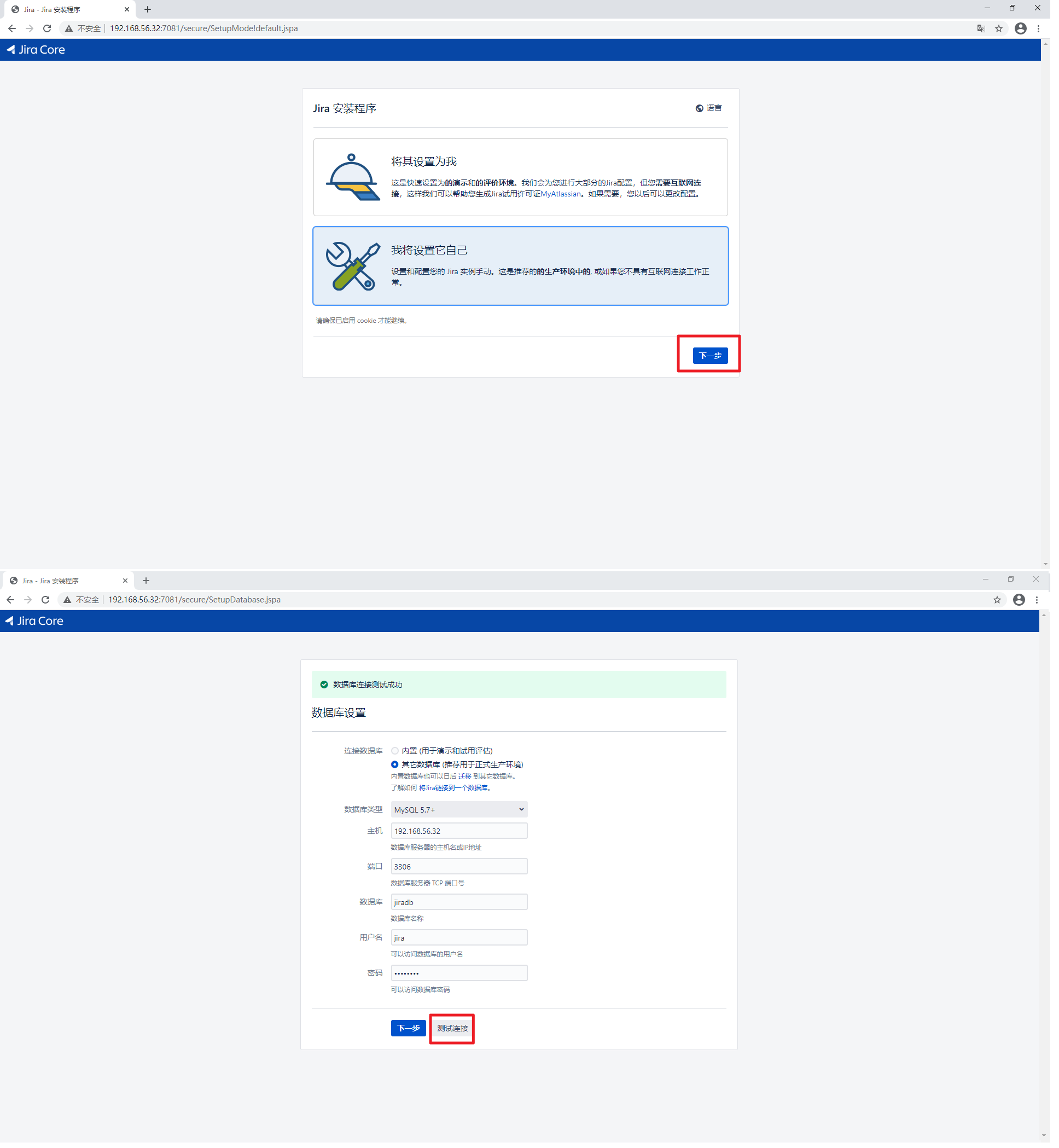Click 测试连接 test connection button

pos(456,1036)
